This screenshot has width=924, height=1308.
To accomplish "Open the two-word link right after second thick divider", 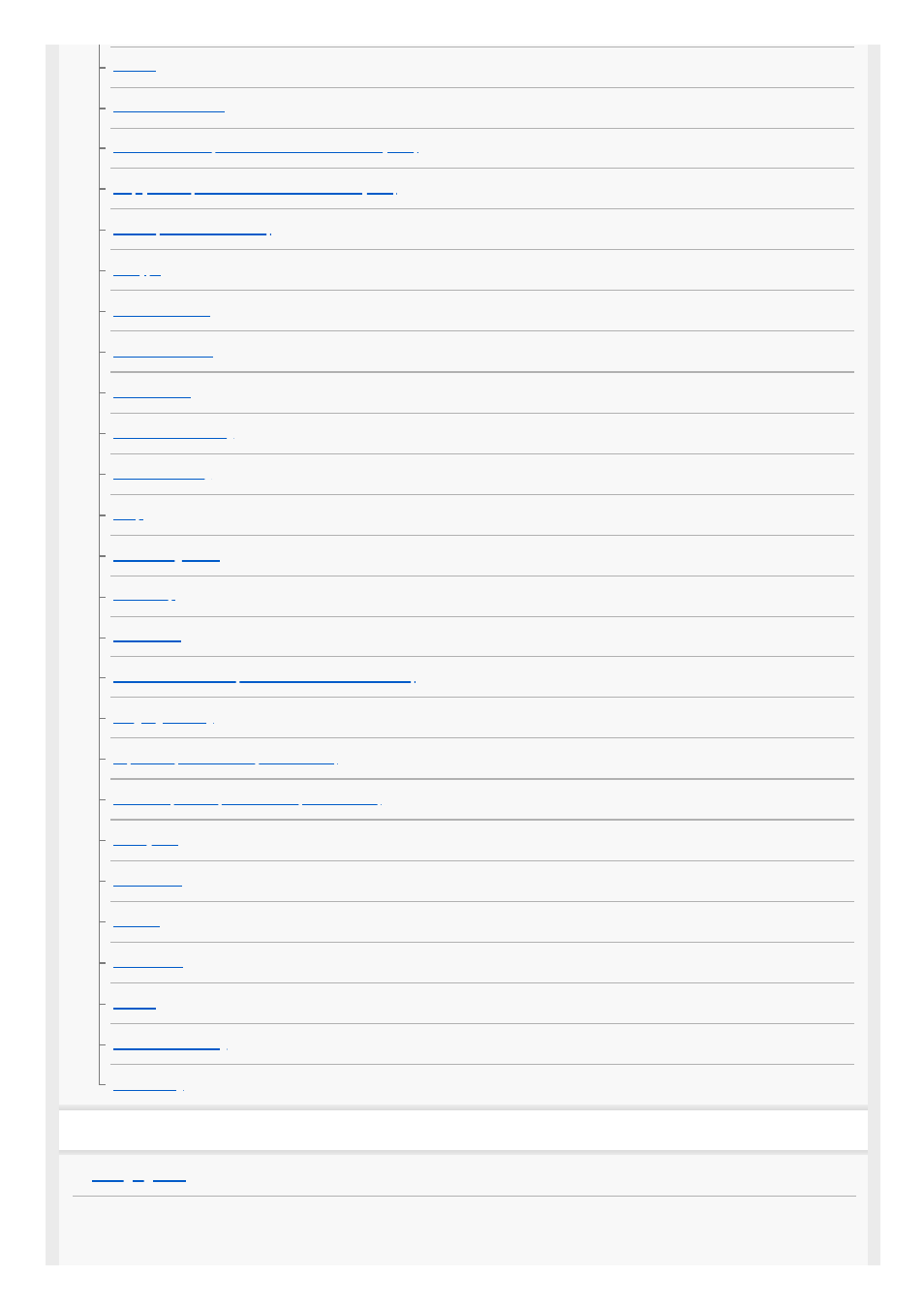I will pyautogui.click(x=145, y=843).
